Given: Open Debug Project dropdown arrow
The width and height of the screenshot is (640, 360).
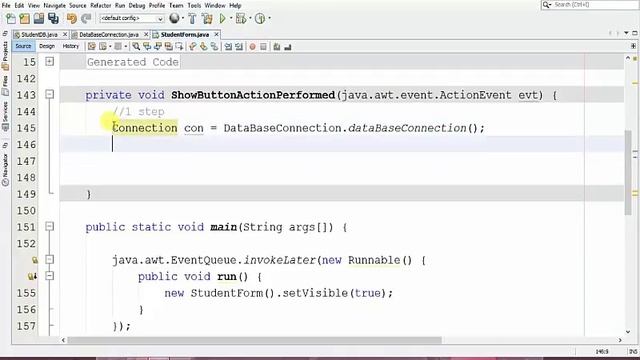Looking at the screenshot, I should point(250,18).
